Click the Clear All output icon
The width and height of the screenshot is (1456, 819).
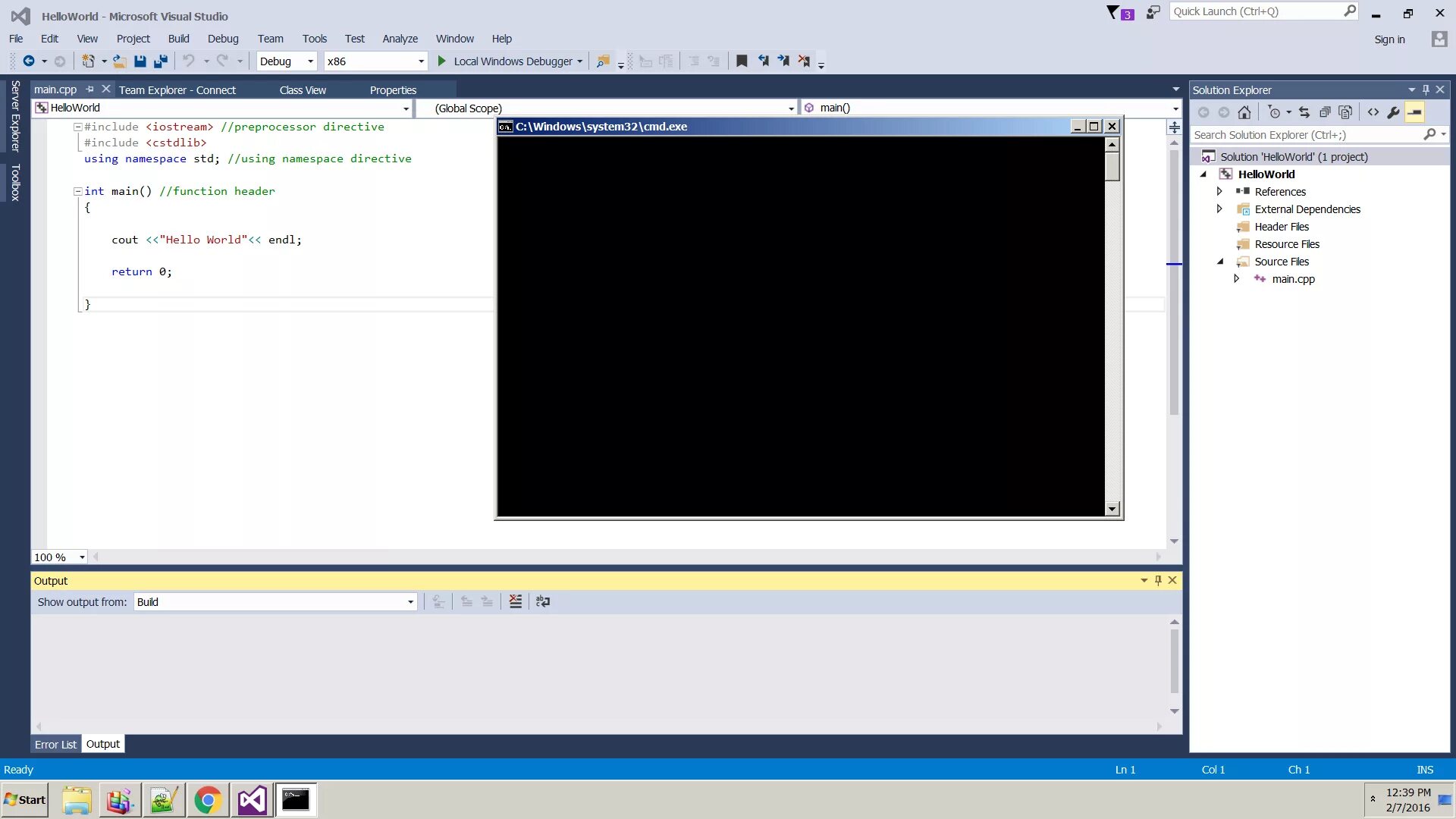[516, 601]
